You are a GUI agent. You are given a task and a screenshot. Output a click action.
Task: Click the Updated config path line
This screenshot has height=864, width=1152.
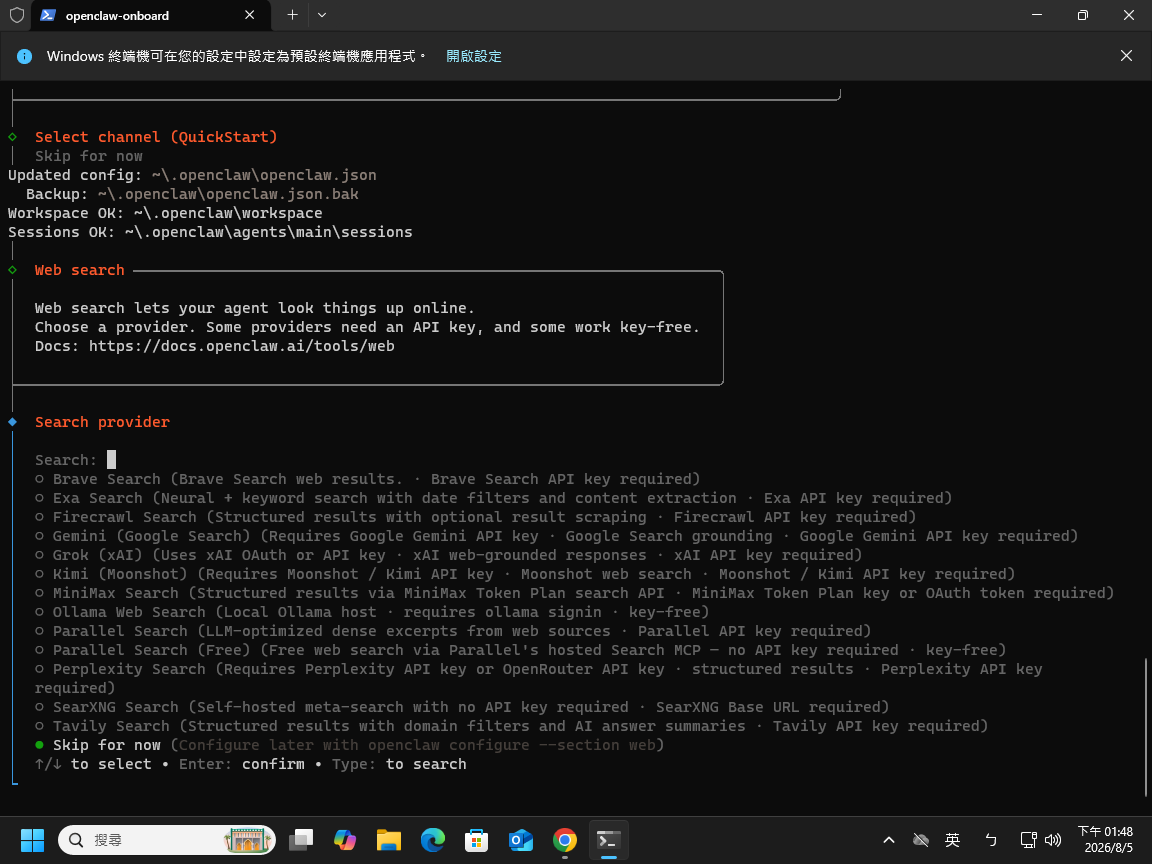192,175
